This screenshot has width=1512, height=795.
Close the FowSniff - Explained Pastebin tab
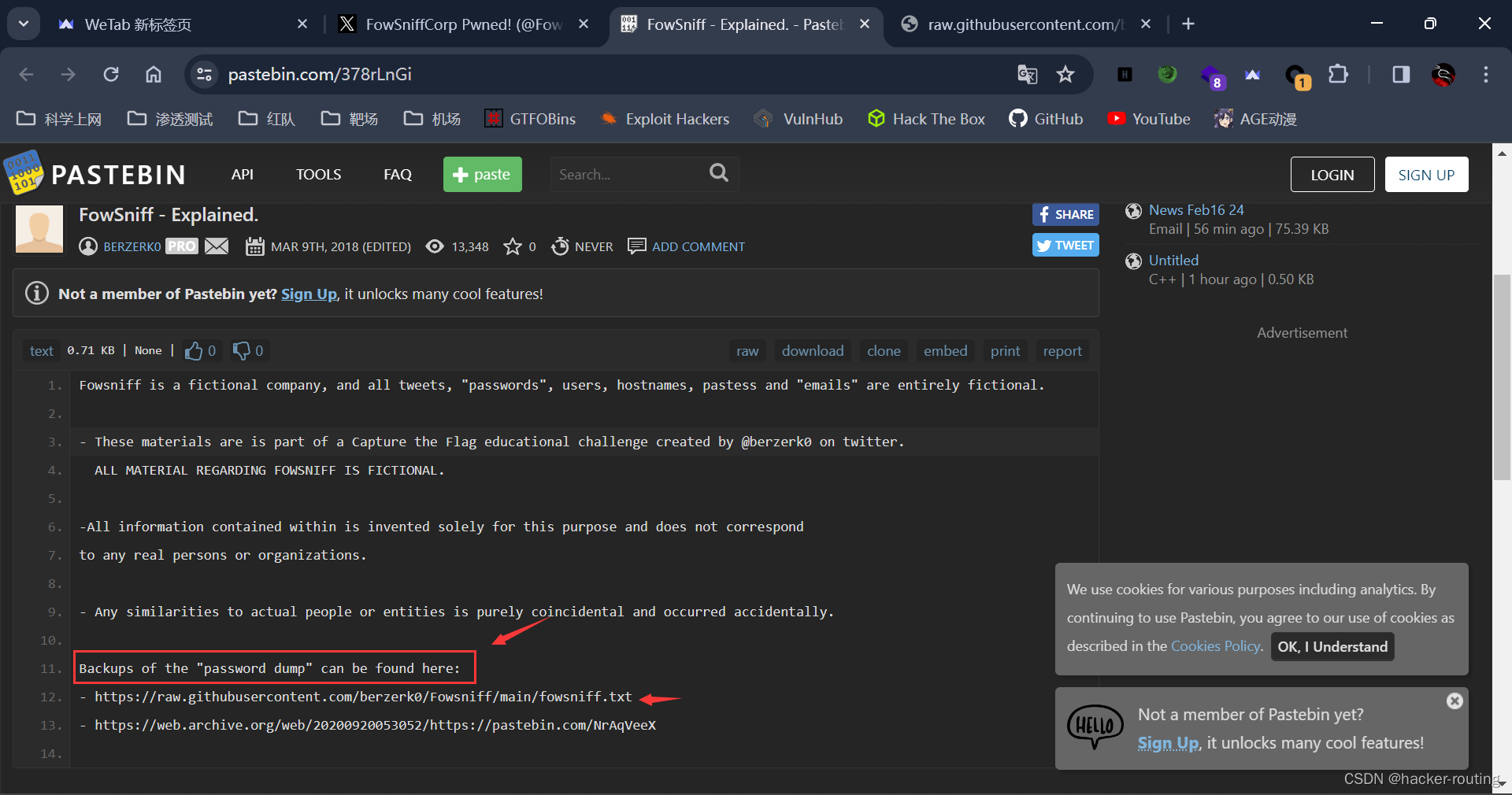pyautogui.click(x=865, y=24)
